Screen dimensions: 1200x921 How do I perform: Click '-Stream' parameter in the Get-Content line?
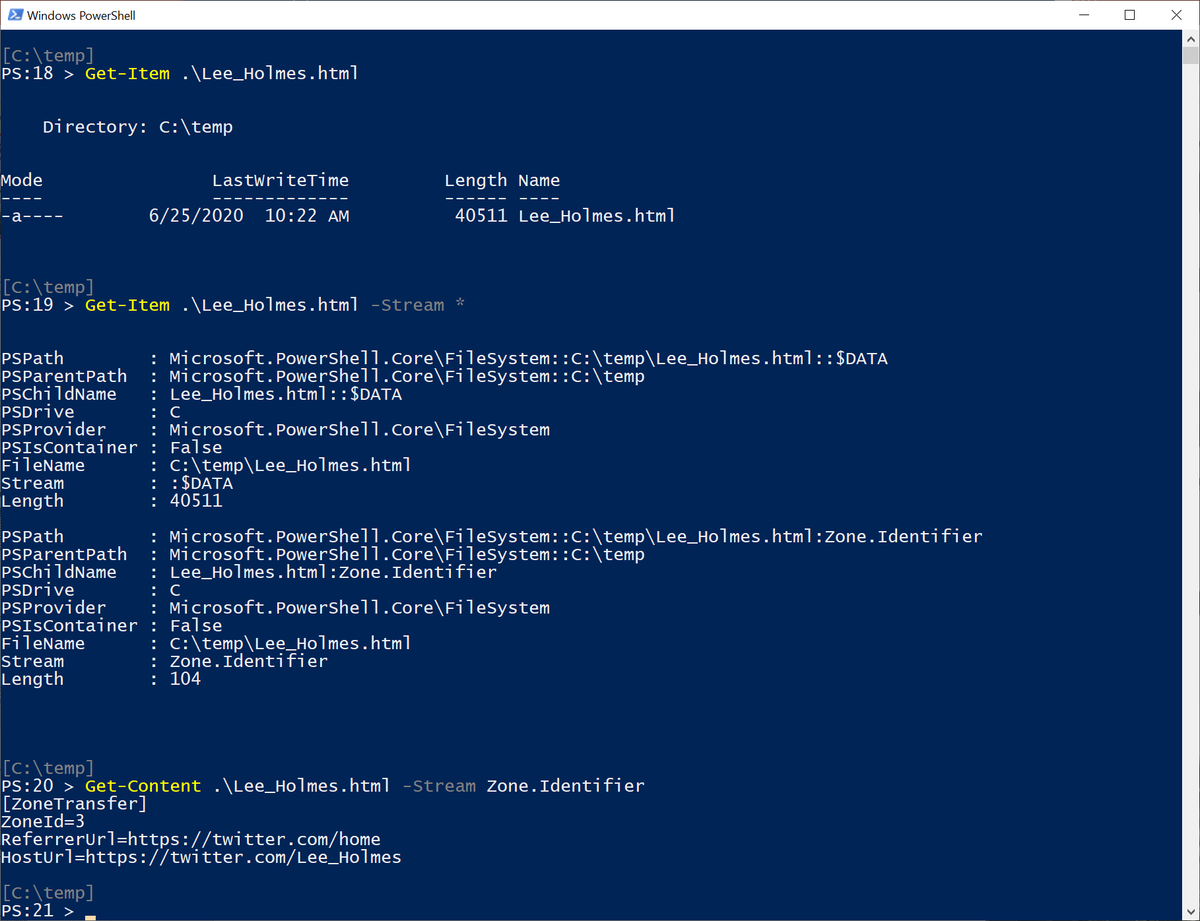click(439, 787)
